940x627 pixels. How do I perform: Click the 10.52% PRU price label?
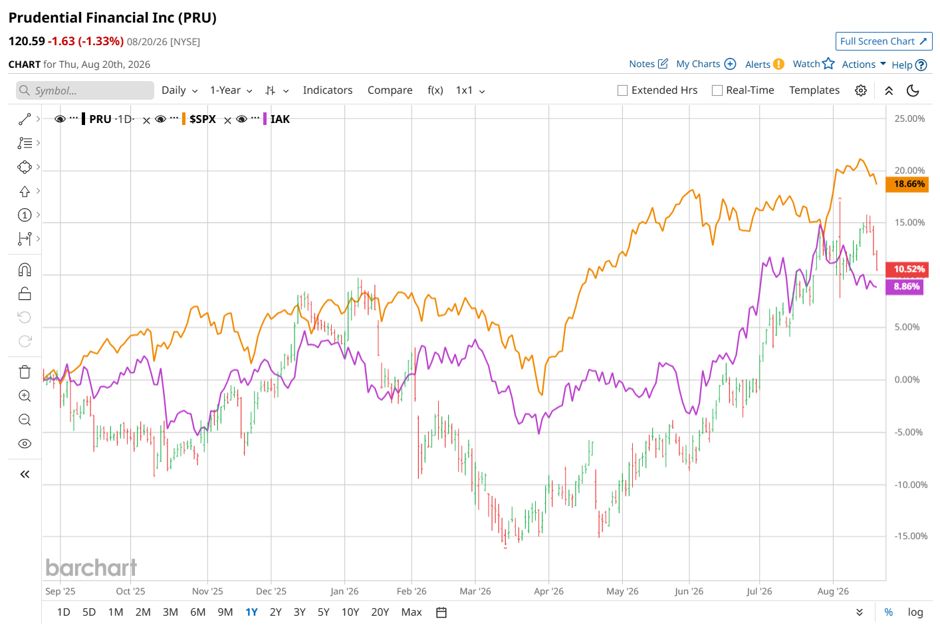tap(907, 269)
